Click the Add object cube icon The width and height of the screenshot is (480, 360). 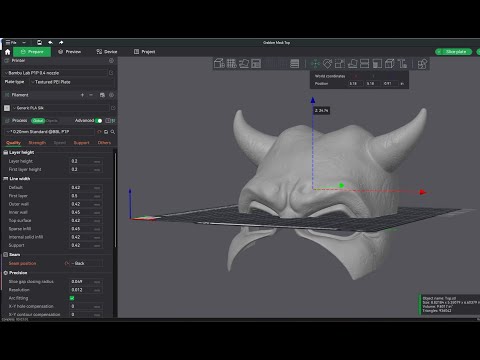[219, 64]
